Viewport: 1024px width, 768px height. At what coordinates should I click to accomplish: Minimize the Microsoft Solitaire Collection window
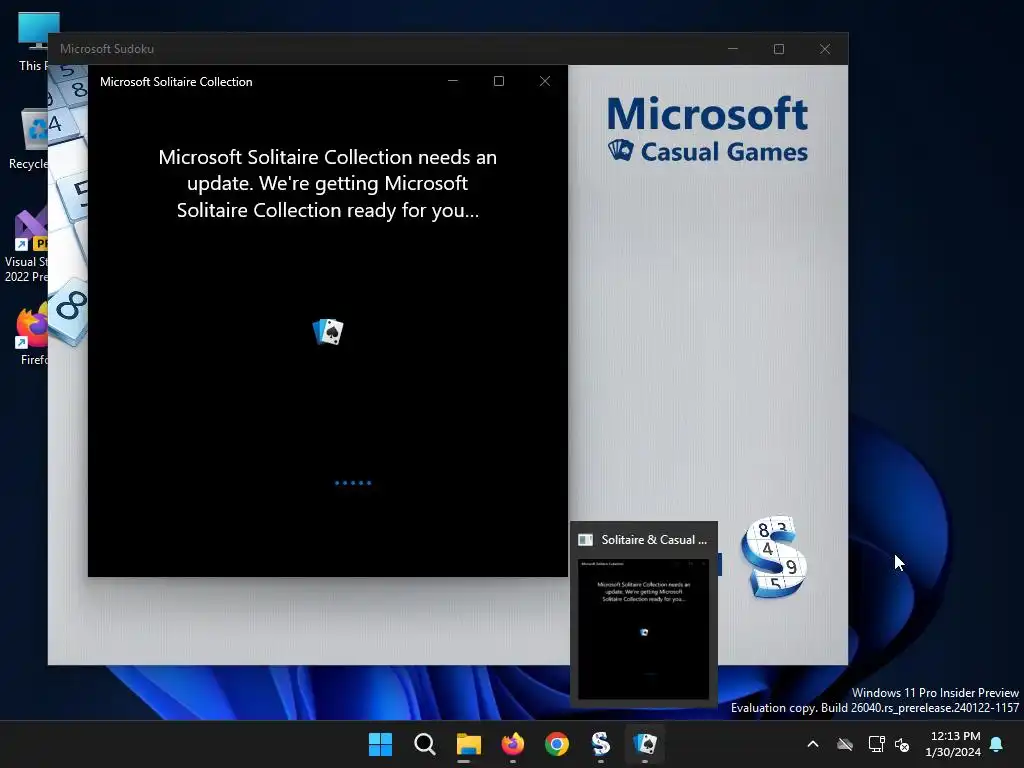tap(453, 81)
